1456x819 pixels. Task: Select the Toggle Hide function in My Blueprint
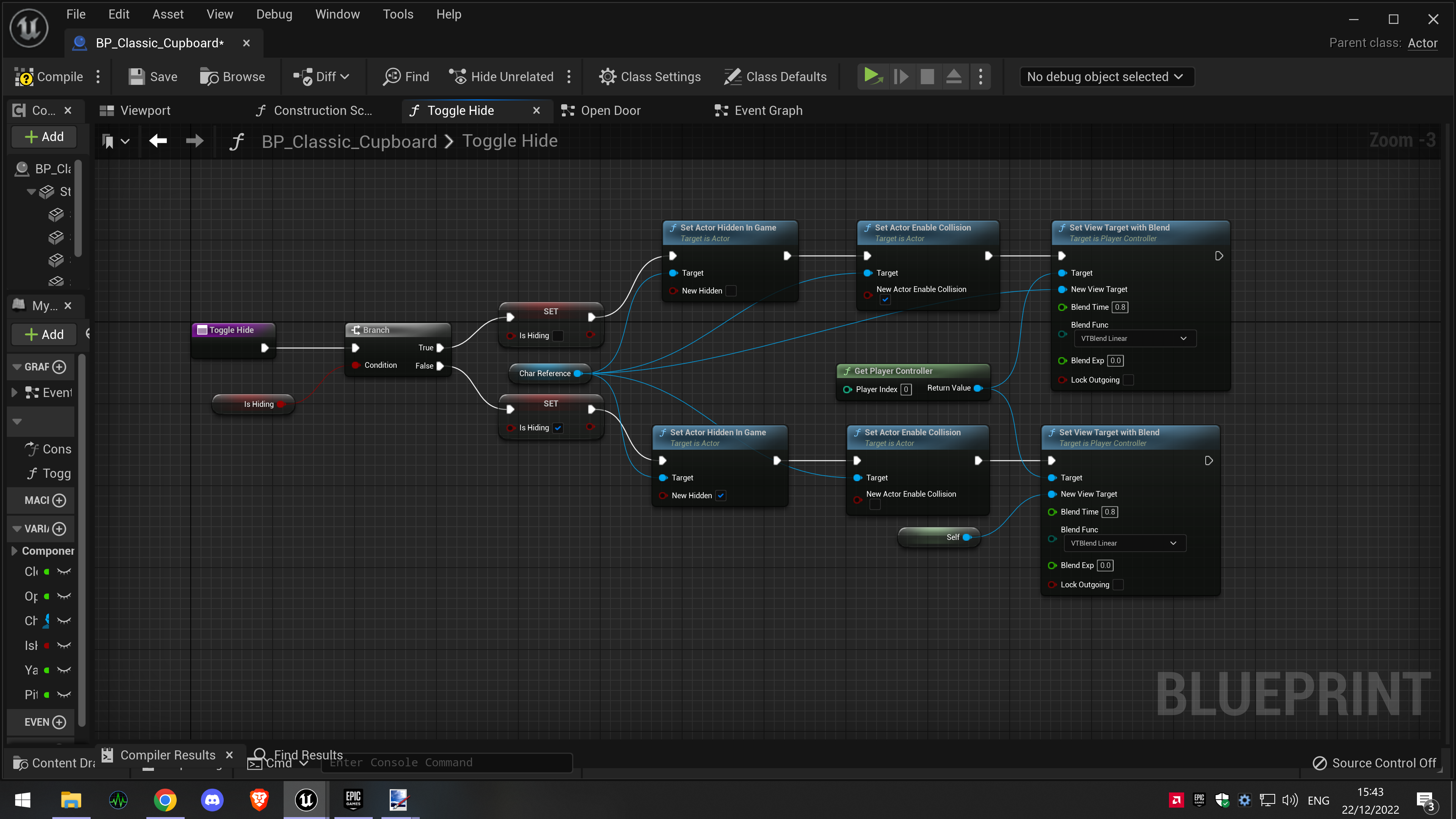point(49,474)
